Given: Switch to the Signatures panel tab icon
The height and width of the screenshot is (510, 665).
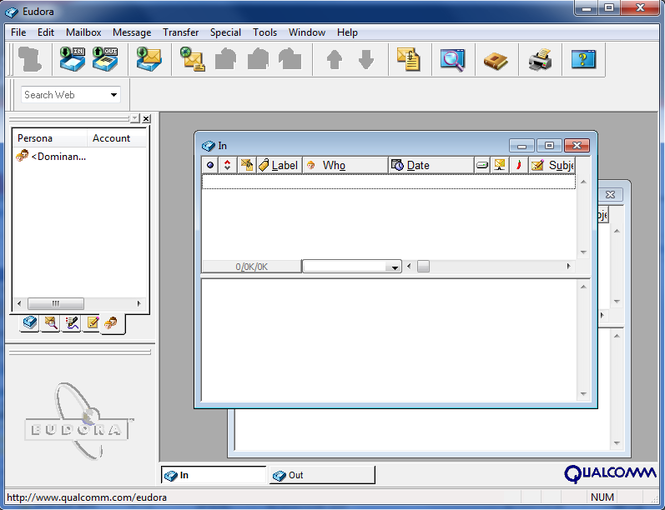Looking at the screenshot, I should 71,323.
